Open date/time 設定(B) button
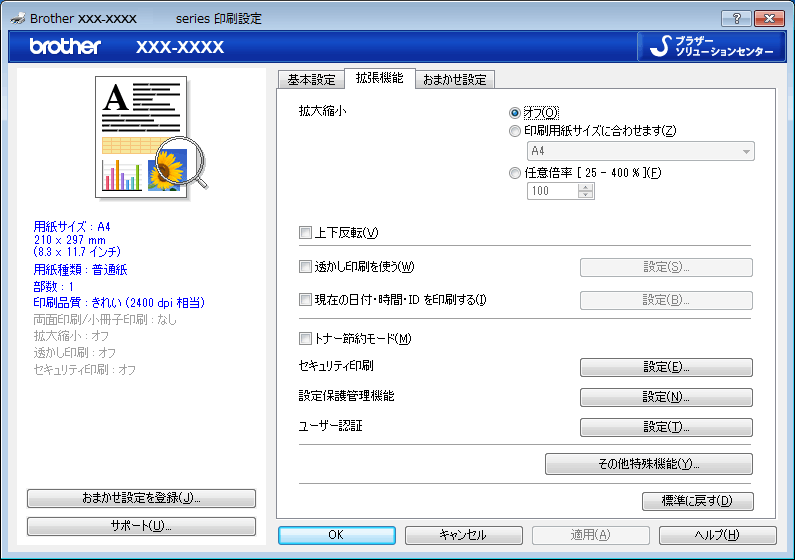Viewport: 795px width, 560px height. coord(666,300)
